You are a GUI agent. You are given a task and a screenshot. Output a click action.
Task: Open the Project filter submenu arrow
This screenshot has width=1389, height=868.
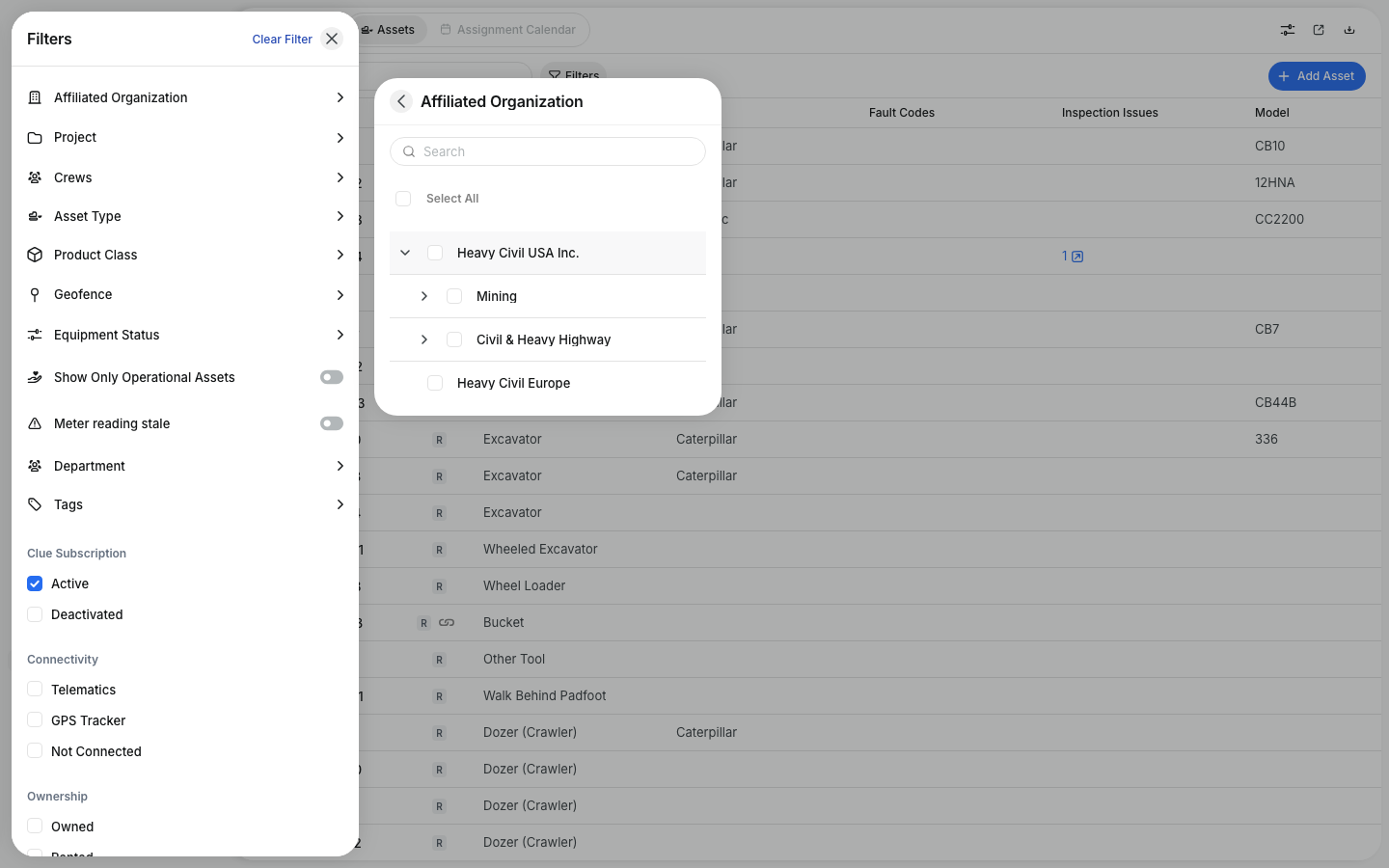(x=340, y=138)
